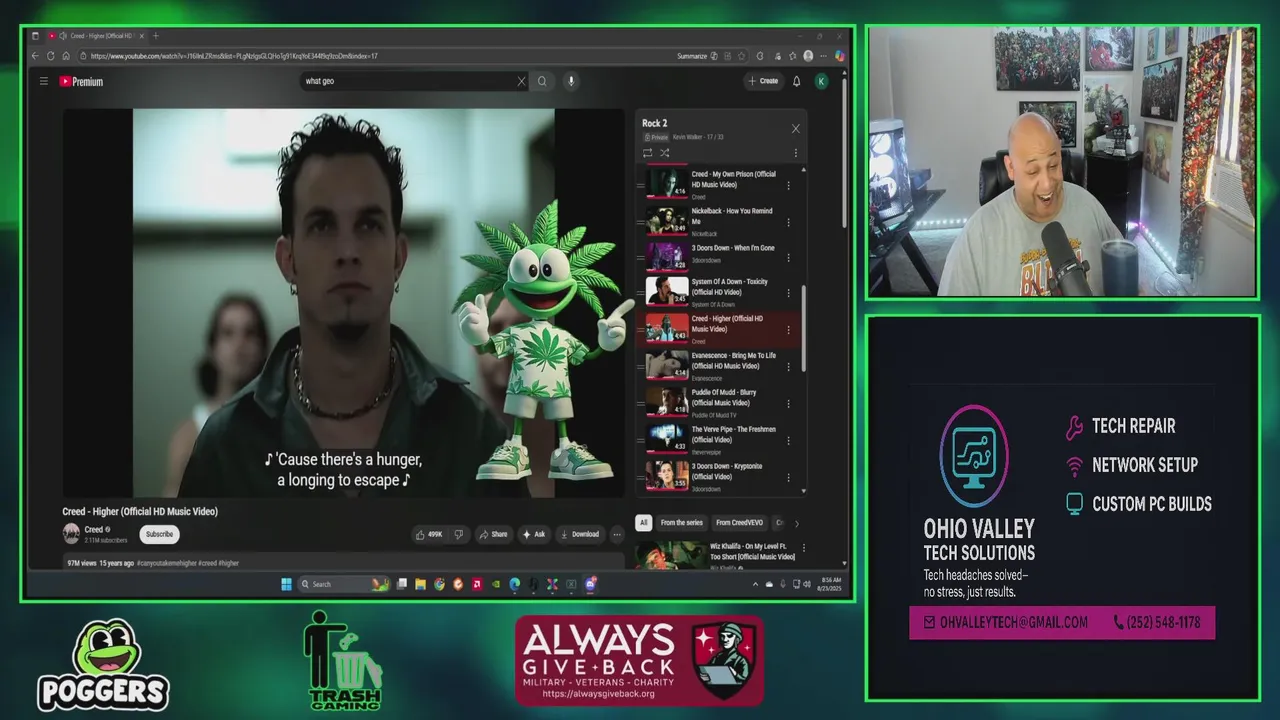1280x720 pixels.
Task: Open options for When I'm Gone row
Action: pyautogui.click(x=788, y=256)
